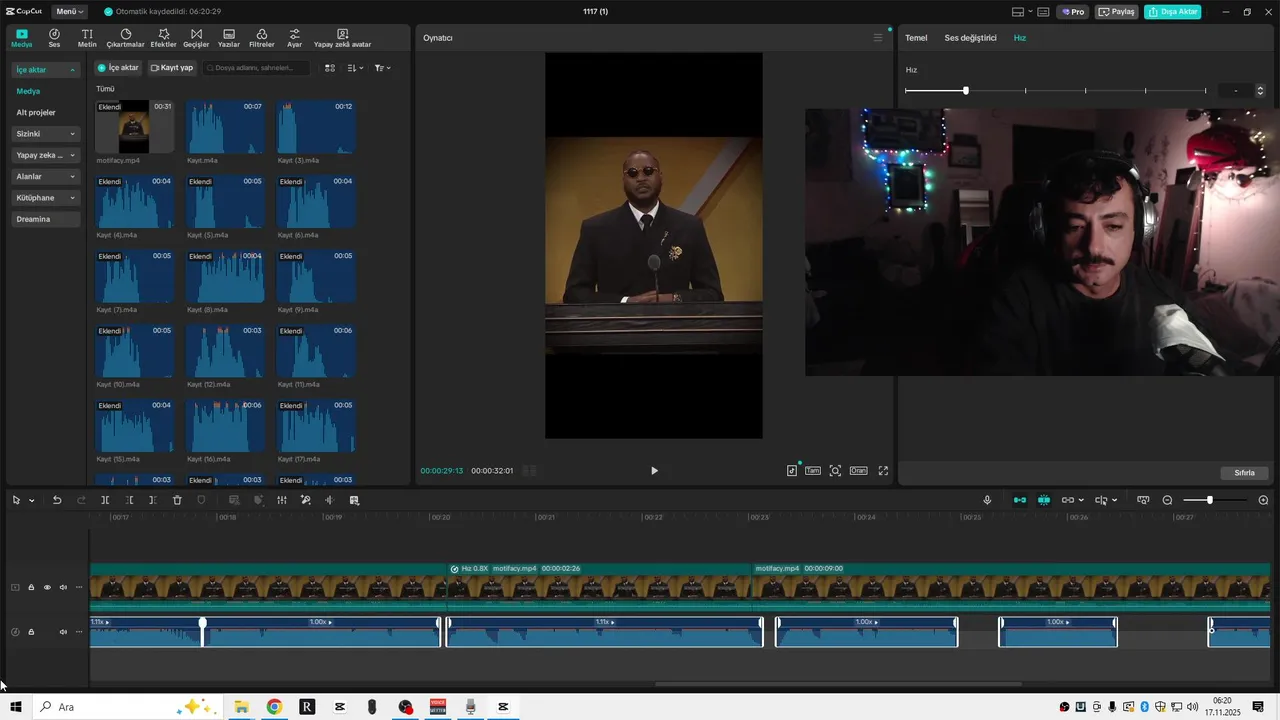Zoom out the timeline
The height and width of the screenshot is (720, 1280).
1167,500
